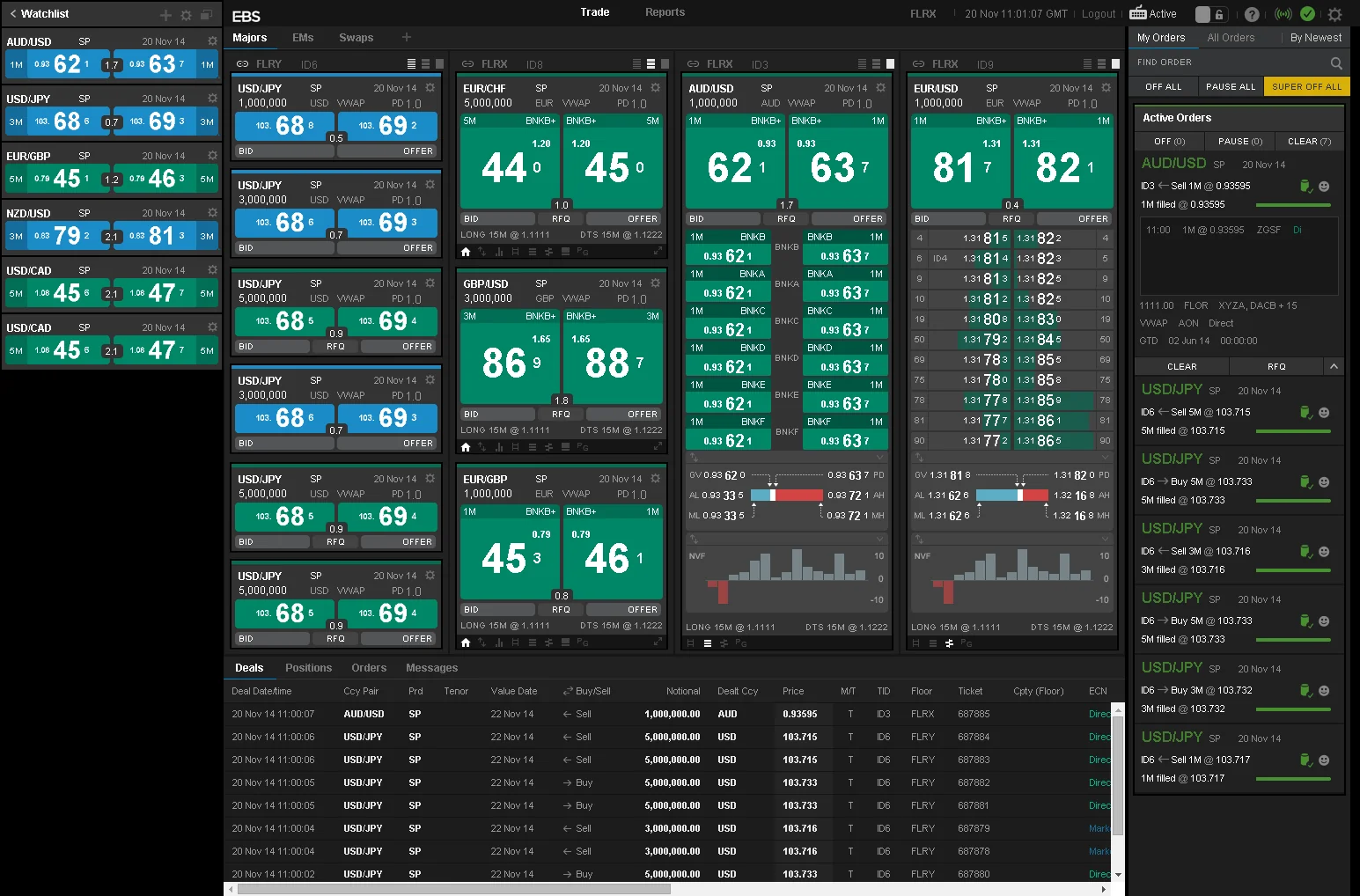Switch to the Positions tab
Image resolution: width=1360 pixels, height=896 pixels.
pos(308,668)
